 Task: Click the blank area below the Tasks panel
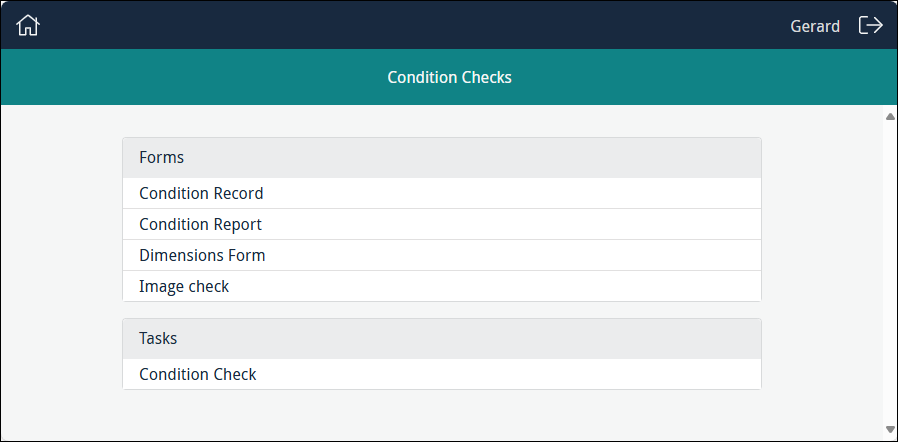441,414
